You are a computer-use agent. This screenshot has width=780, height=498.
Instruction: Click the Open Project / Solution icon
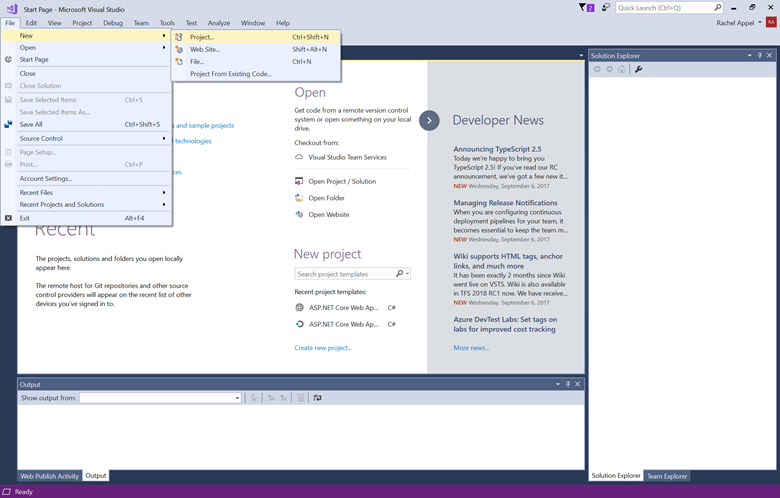(299, 181)
